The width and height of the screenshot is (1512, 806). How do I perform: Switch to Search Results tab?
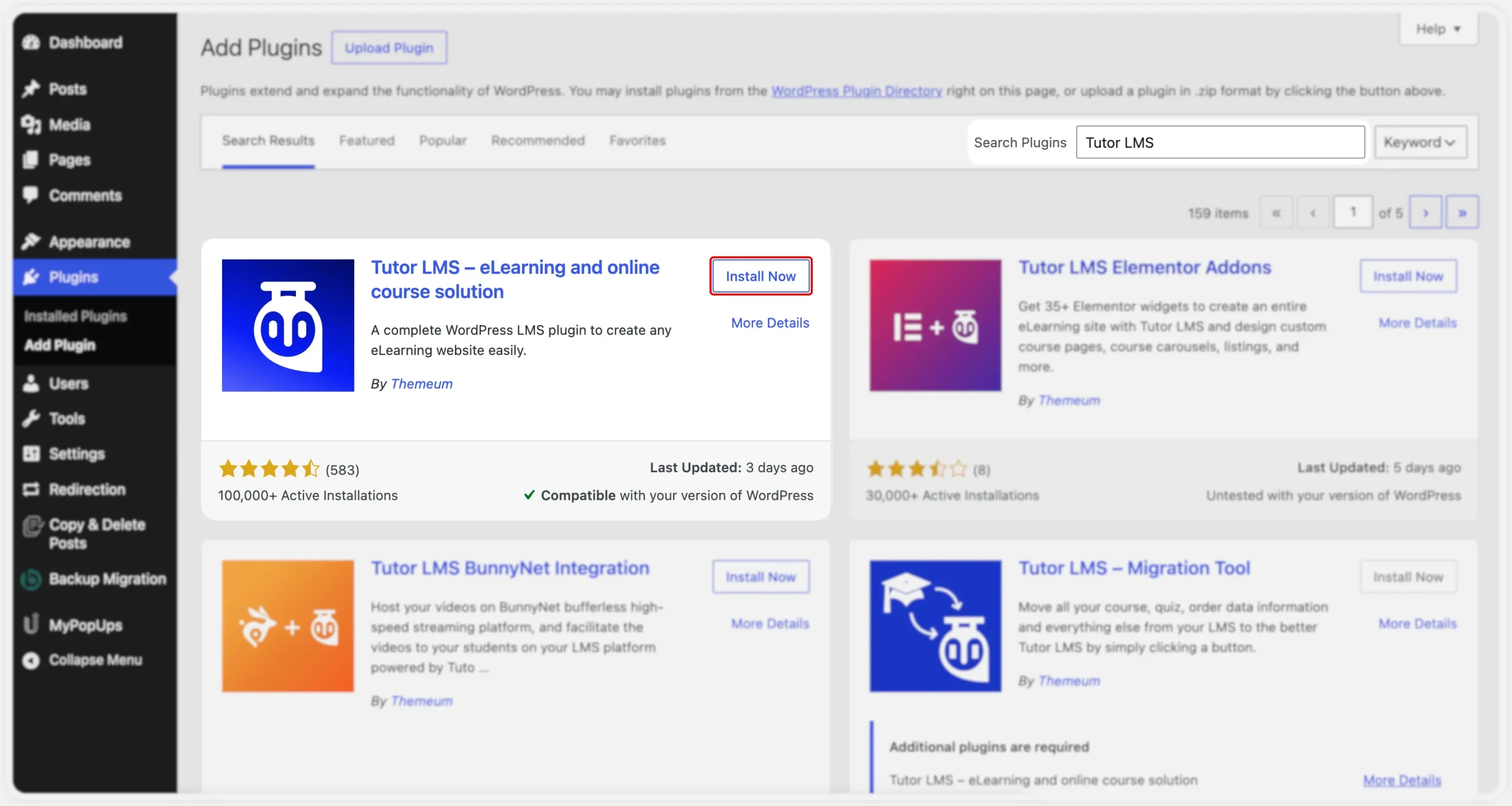268,141
